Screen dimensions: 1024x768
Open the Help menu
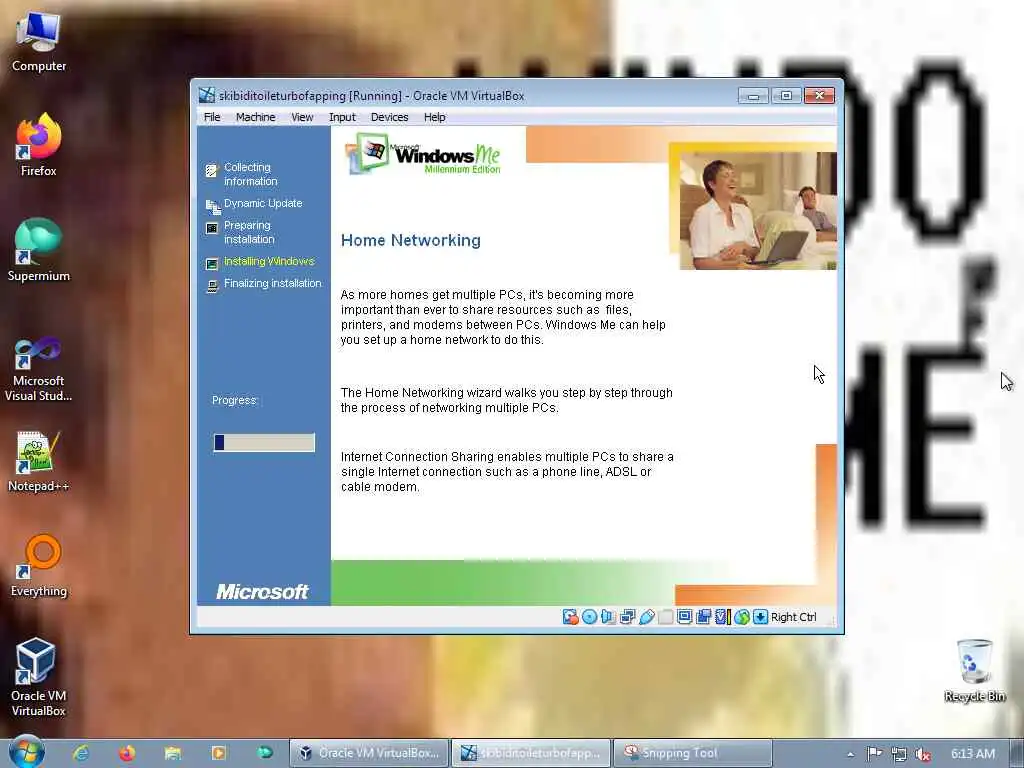pos(434,117)
